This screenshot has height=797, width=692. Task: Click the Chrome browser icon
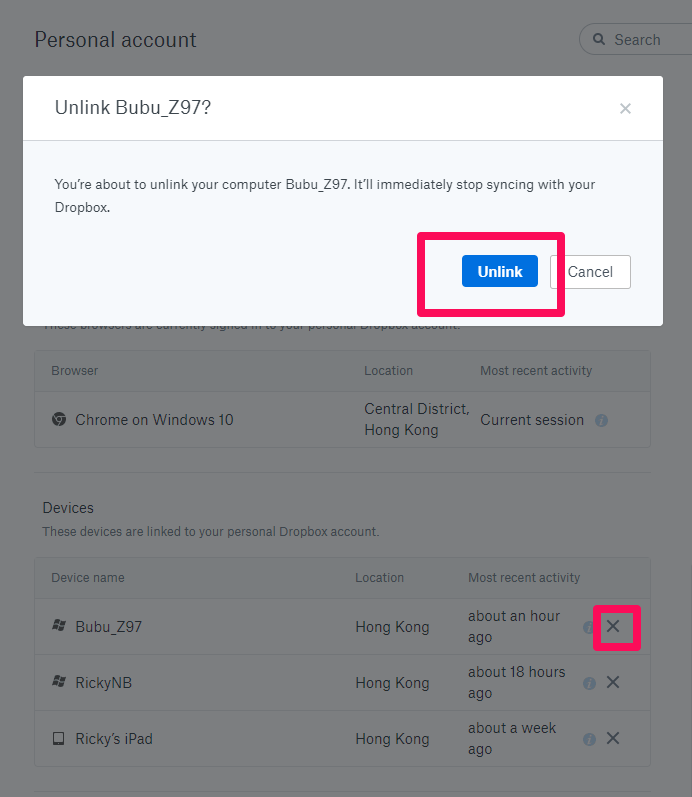[x=59, y=419]
